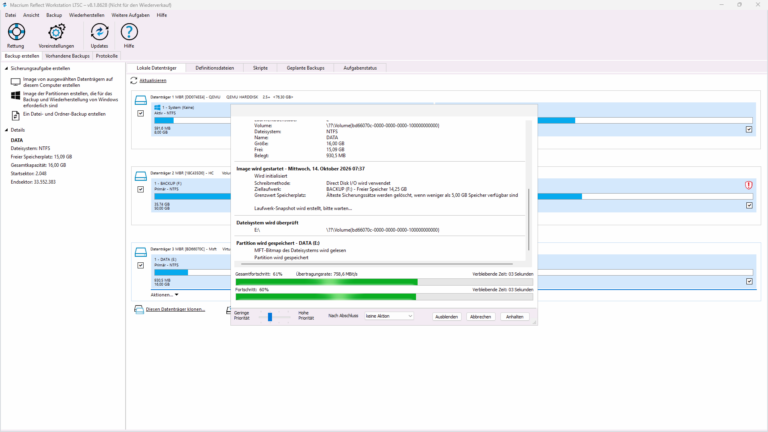
Task: Open the Datei menu
Action: (10, 15)
